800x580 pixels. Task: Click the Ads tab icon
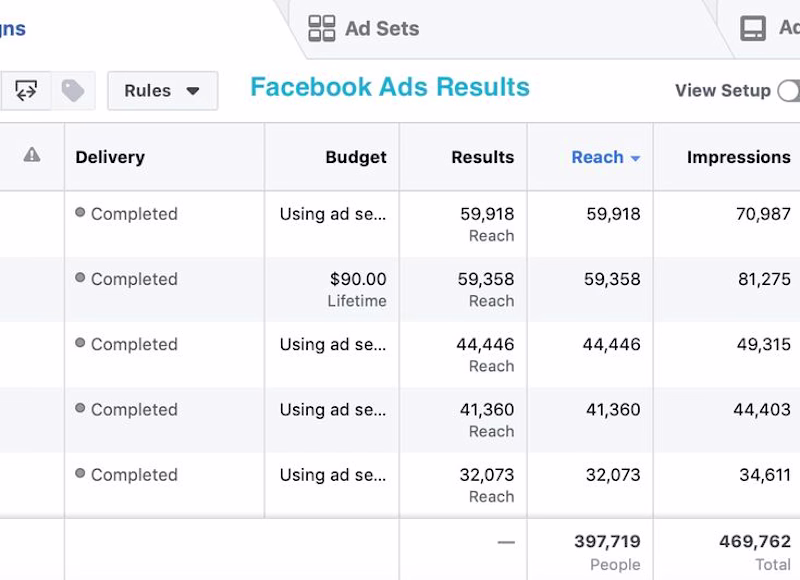753,28
